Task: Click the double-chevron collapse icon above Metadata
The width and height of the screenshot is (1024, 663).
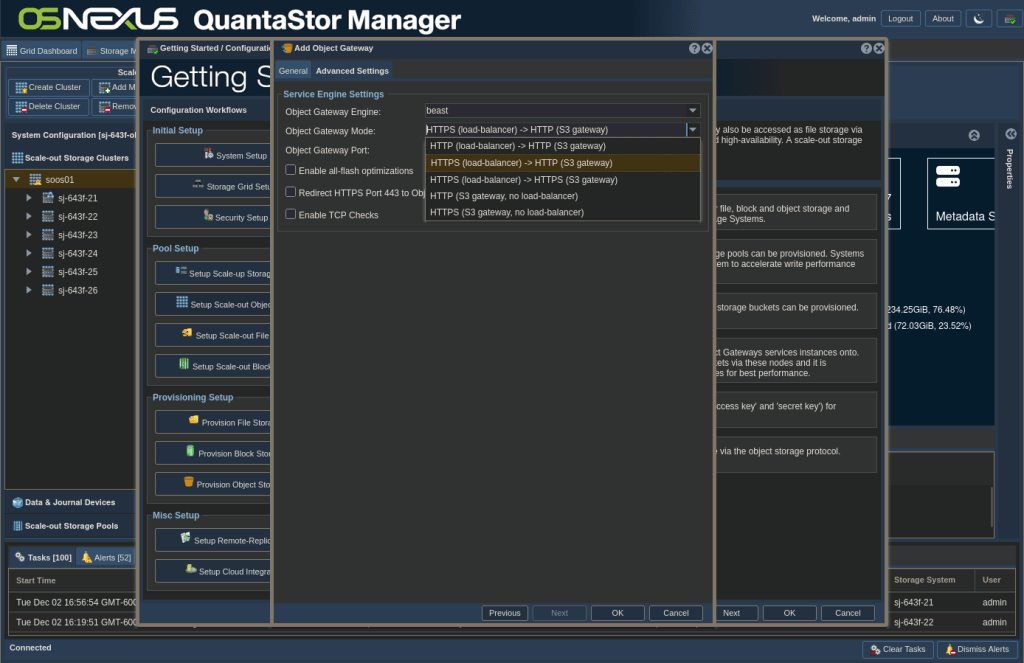Action: point(974,135)
